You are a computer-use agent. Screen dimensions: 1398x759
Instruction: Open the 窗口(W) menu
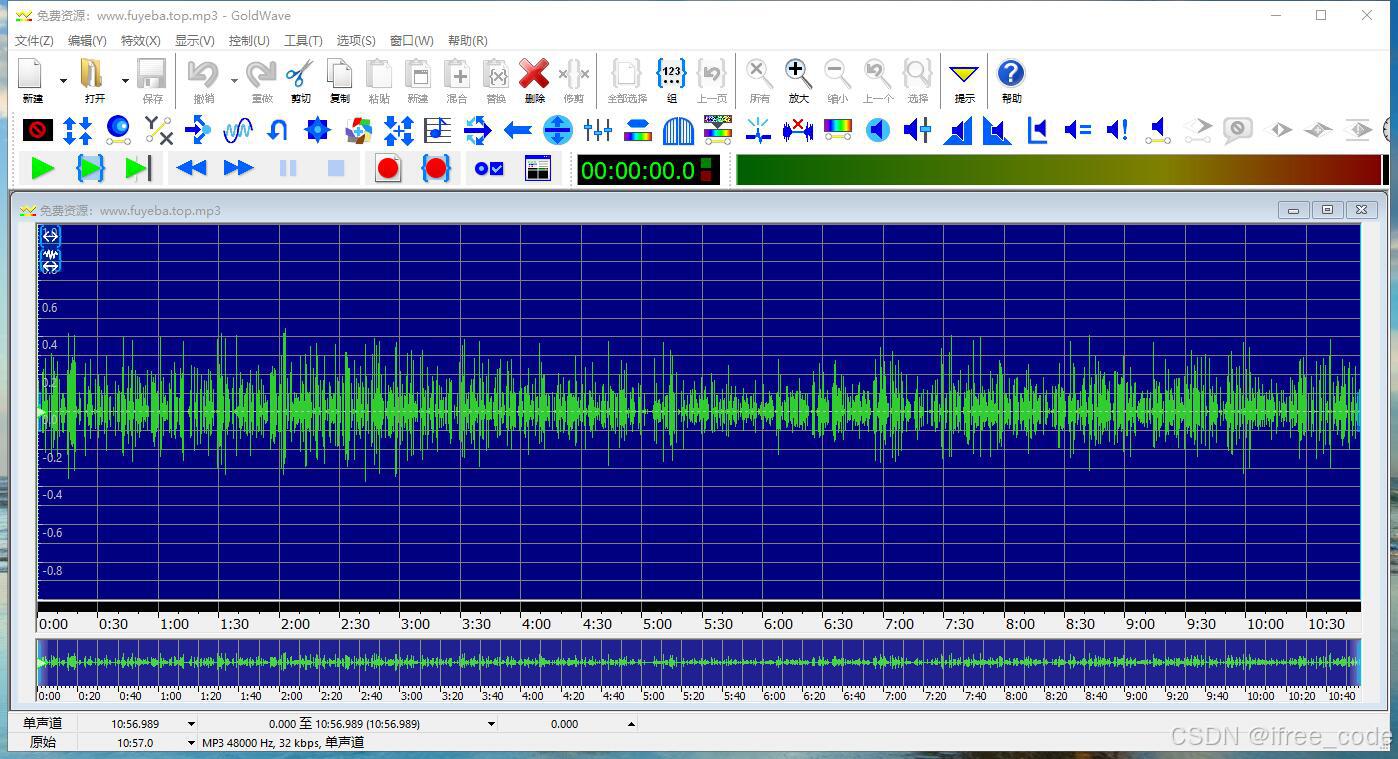[x=411, y=41]
